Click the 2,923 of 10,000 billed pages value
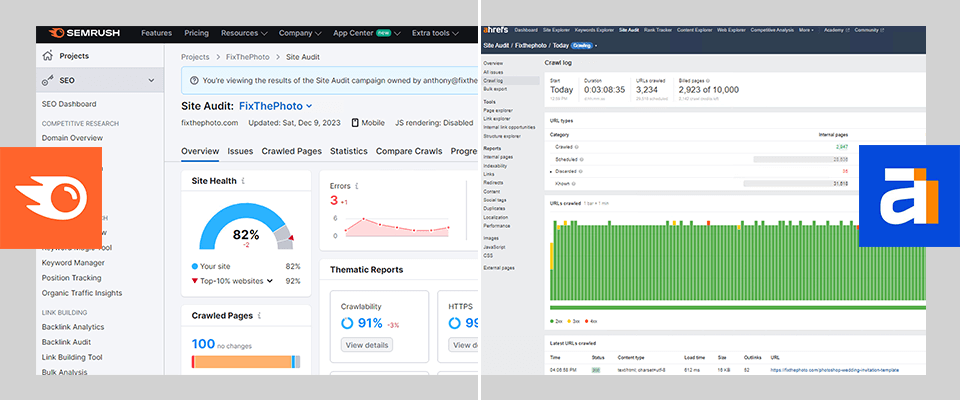Viewport: 960px width, 400px height. click(x=708, y=89)
